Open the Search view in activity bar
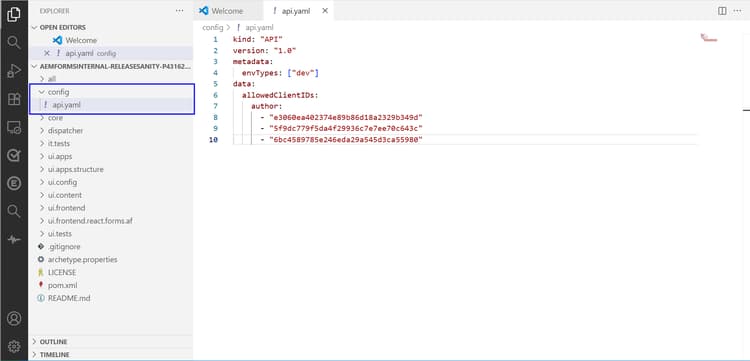 click(x=14, y=43)
